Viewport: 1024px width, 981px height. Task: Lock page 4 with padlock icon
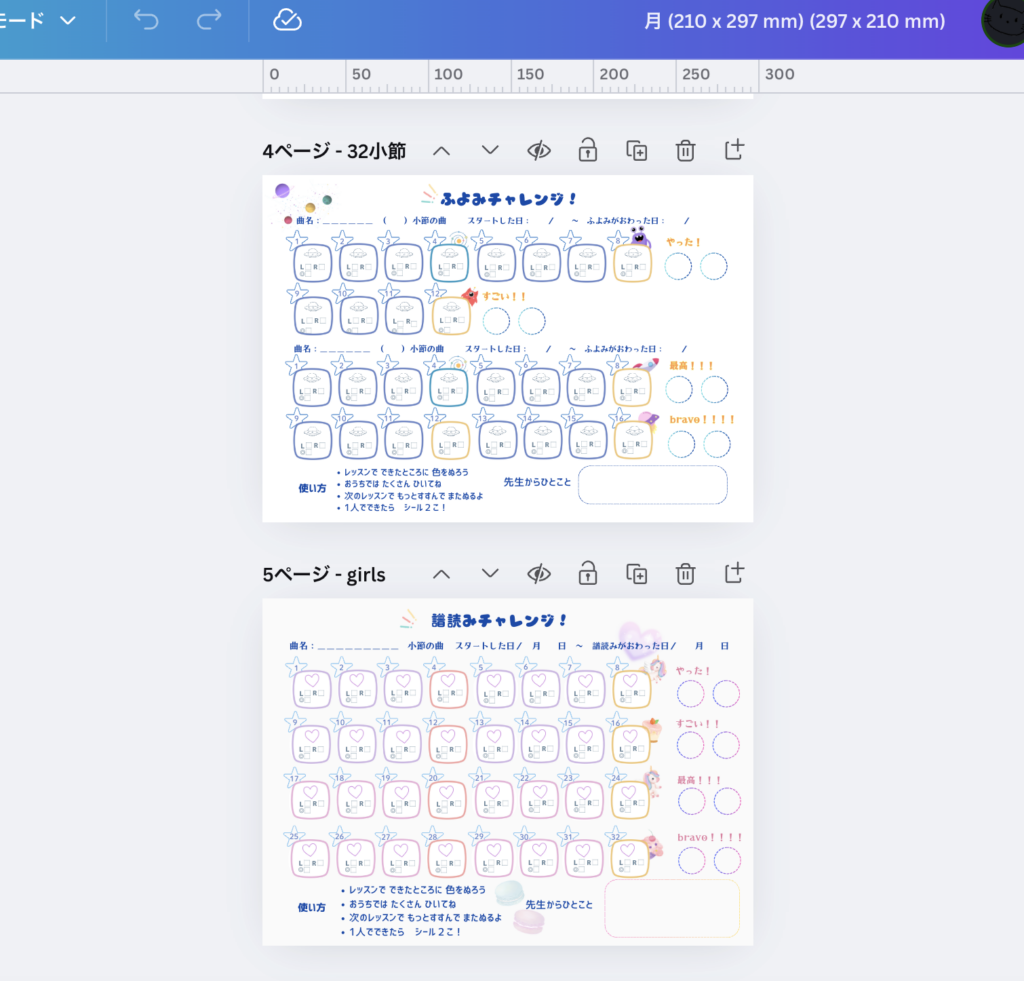click(587, 150)
